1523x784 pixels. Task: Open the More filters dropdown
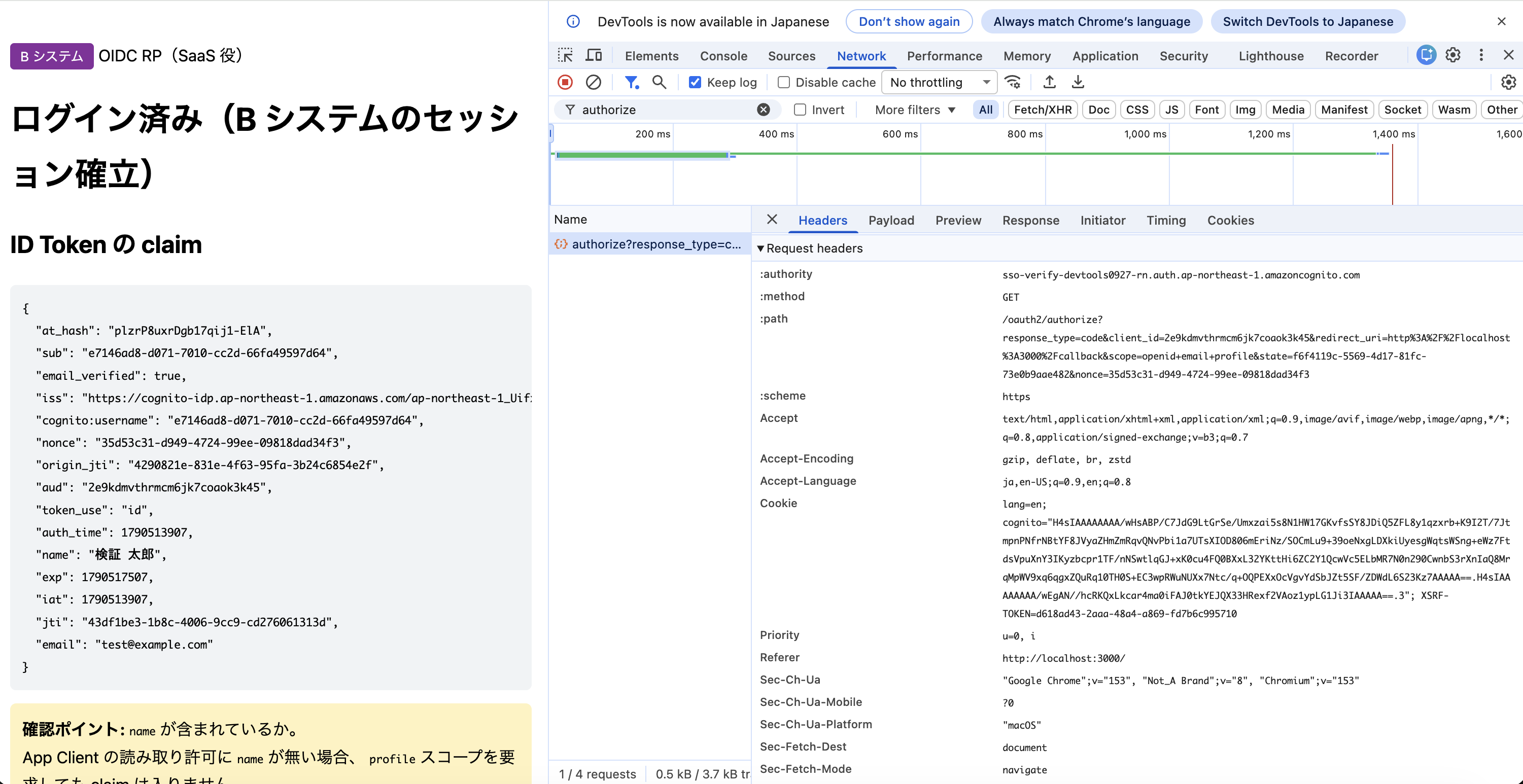tap(915, 110)
